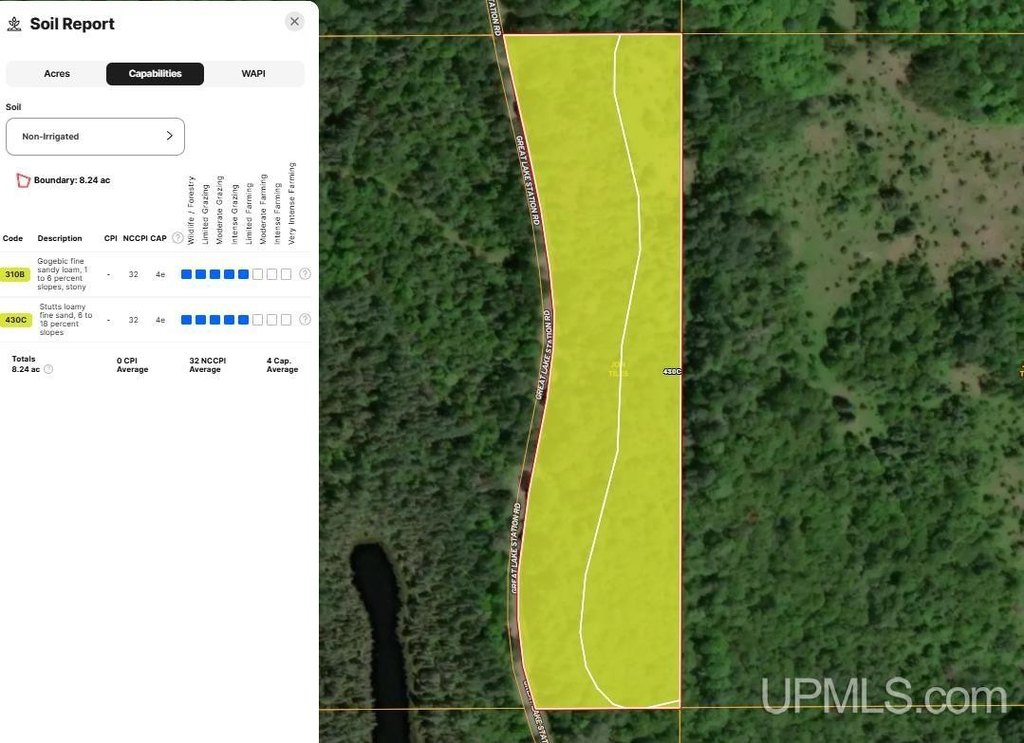Switch to the WAPI tab
1024x743 pixels.
253,74
